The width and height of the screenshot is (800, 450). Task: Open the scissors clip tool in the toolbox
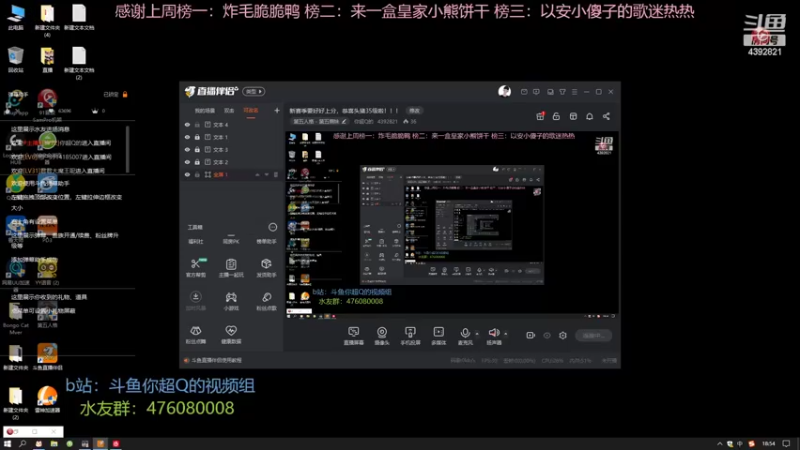[x=196, y=267]
